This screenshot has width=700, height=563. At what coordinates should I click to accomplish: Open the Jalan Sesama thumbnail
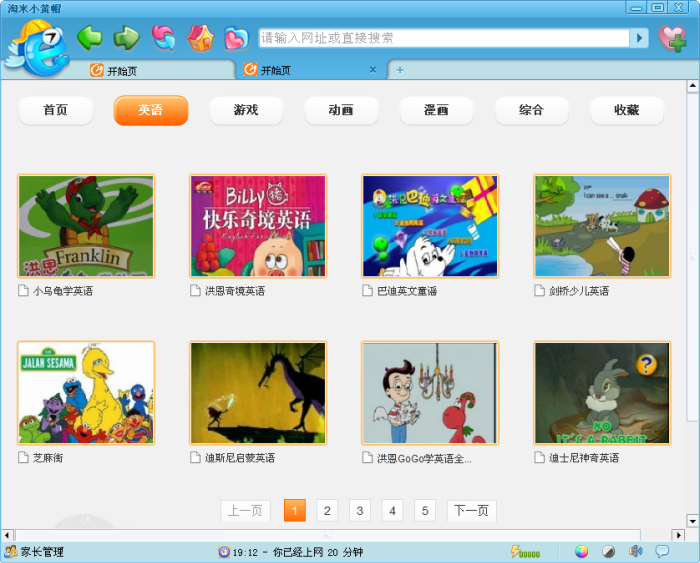[x=86, y=393]
